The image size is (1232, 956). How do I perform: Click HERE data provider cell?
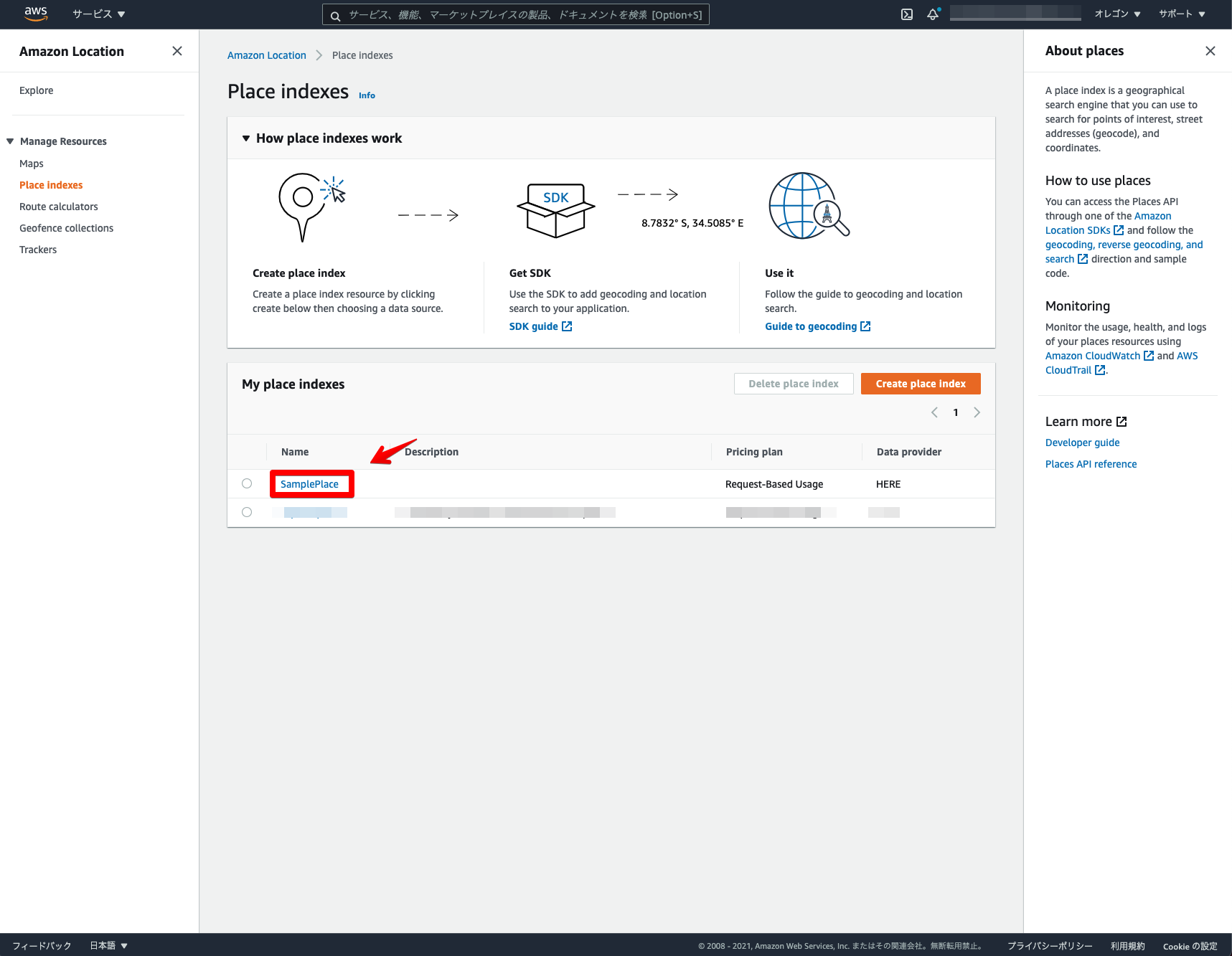(888, 484)
